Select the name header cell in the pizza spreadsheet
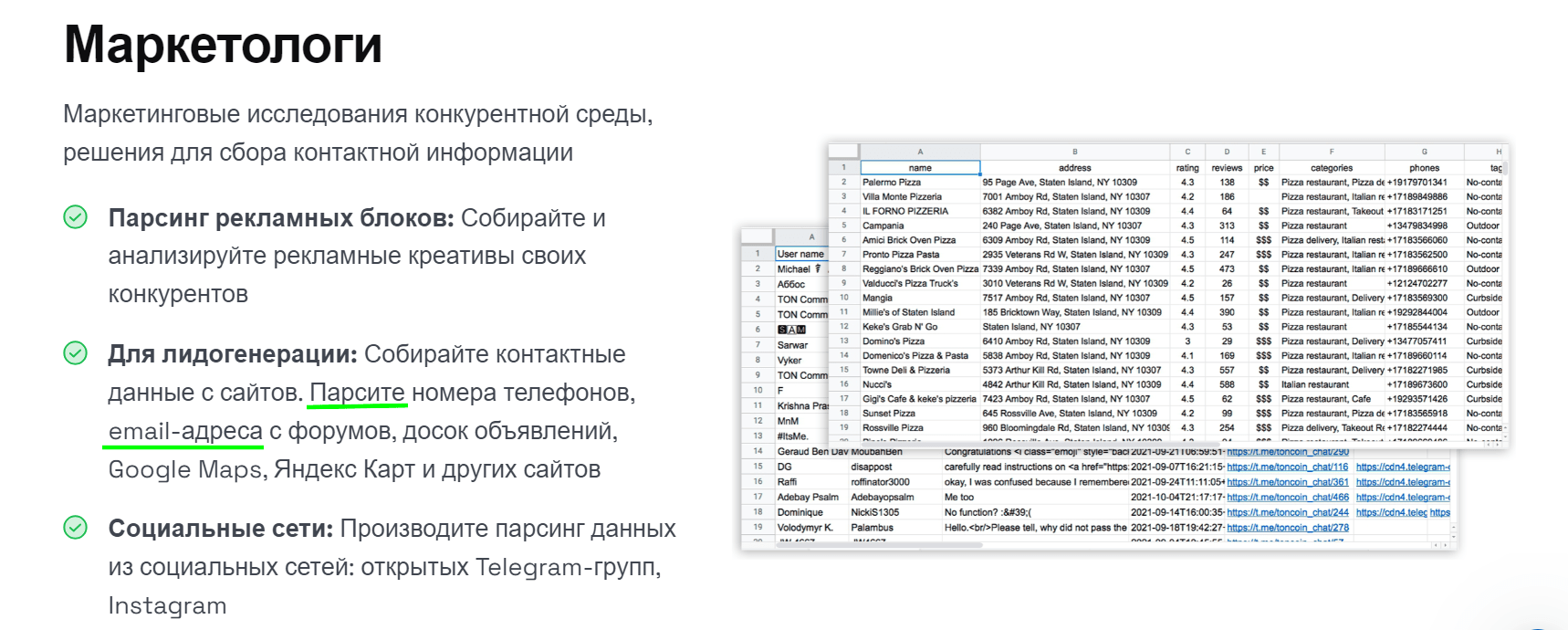This screenshot has width=1568, height=630. point(920,168)
